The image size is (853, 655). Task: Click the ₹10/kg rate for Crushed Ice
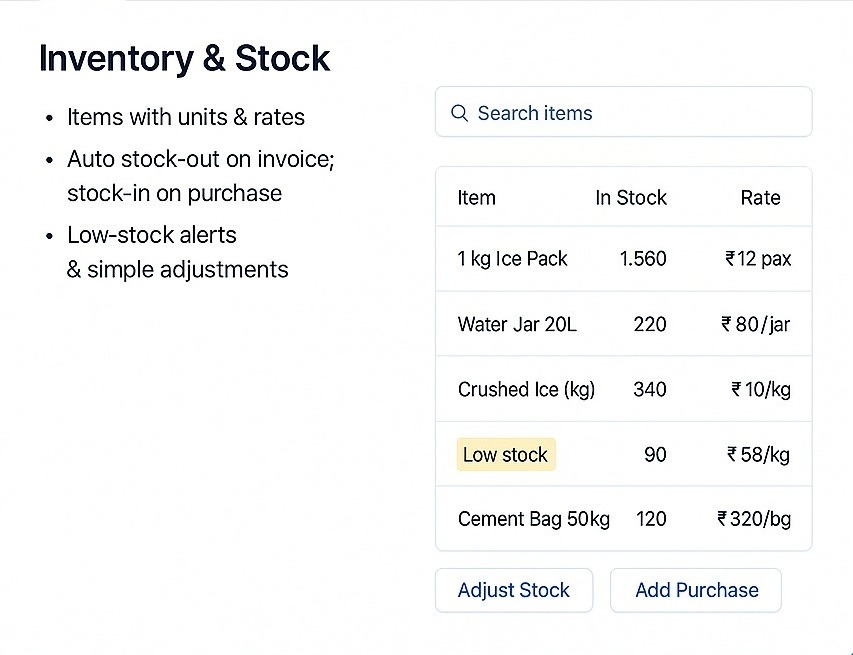point(761,390)
